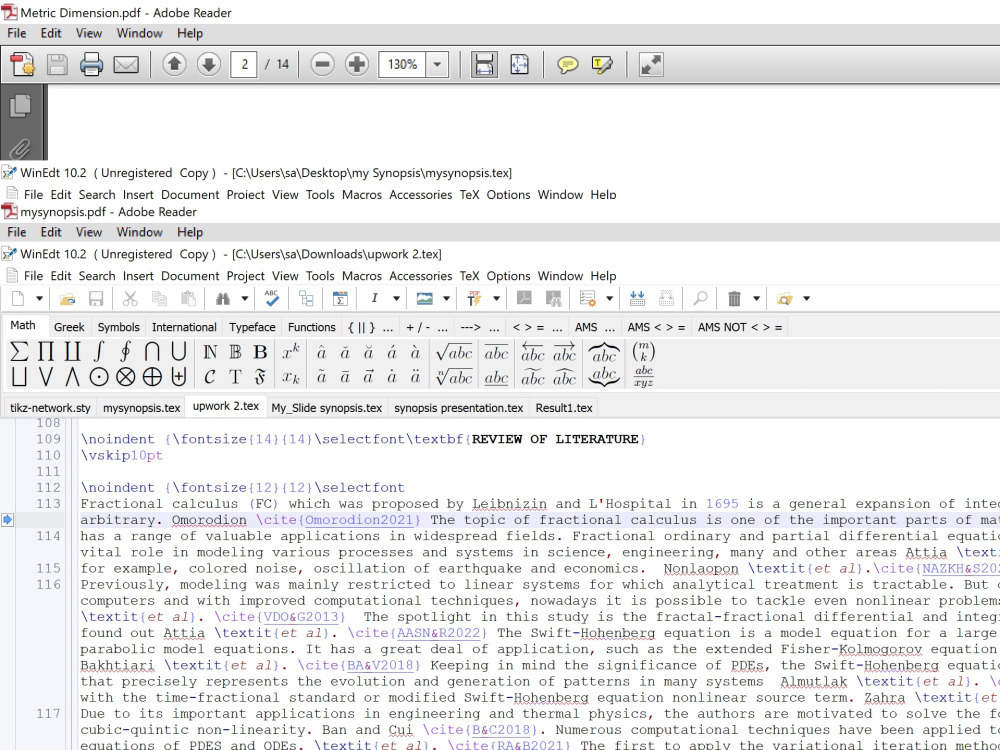Image resolution: width=1000 pixels, height=750 pixels.
Task: Open attachments paperclip panel
Action: tap(20, 150)
